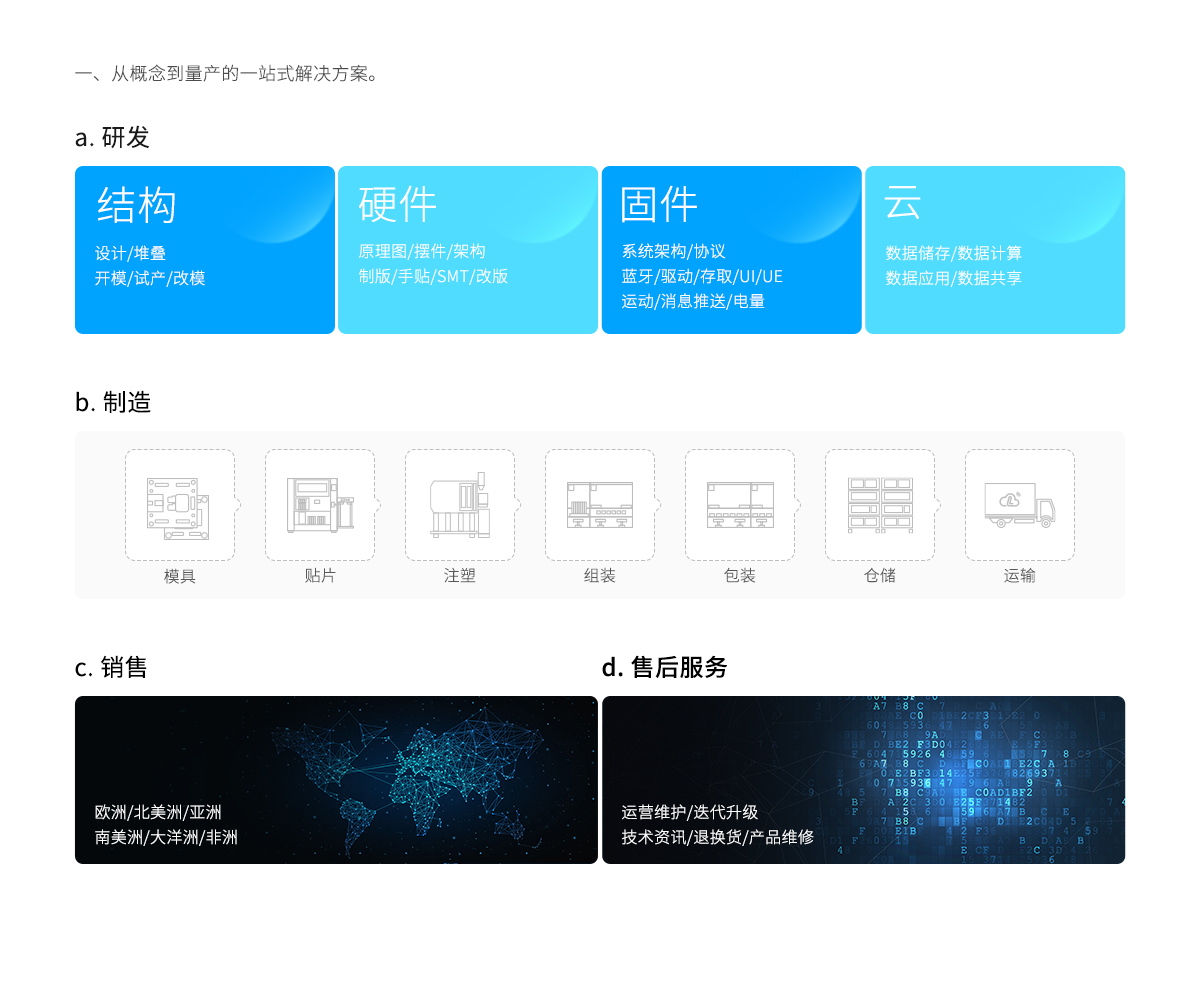Click the 运营维护/迭代升级 text
The height and width of the screenshot is (1000, 1200).
click(690, 812)
